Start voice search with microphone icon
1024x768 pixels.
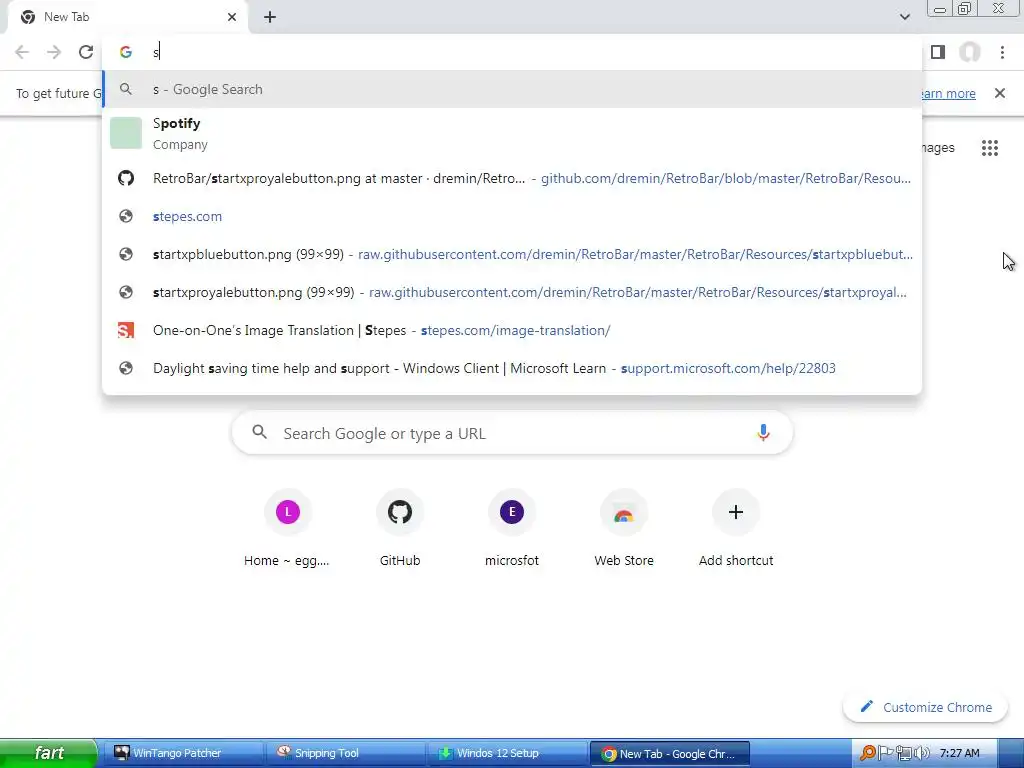[763, 433]
